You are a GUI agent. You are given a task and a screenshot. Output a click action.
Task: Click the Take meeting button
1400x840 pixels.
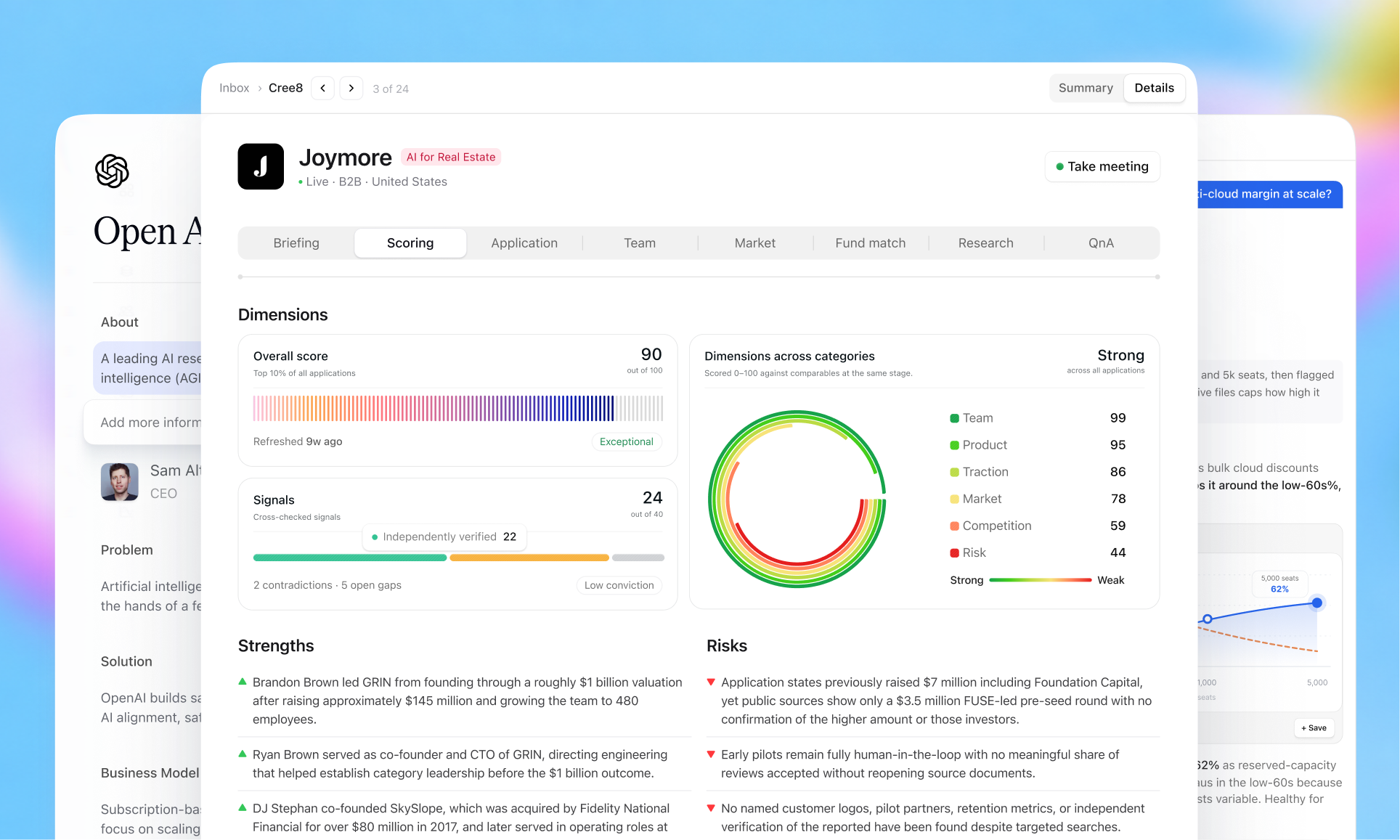point(1102,166)
